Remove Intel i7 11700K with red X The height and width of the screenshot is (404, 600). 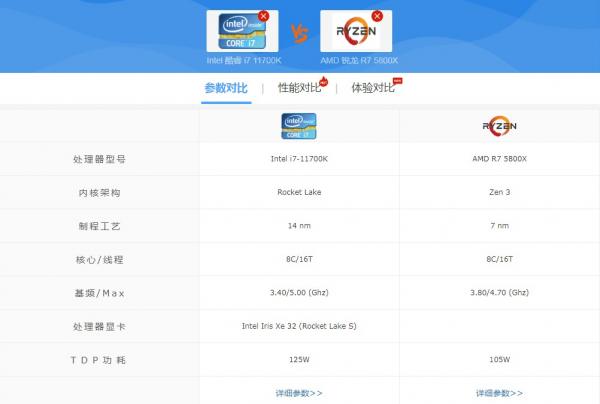tap(263, 16)
